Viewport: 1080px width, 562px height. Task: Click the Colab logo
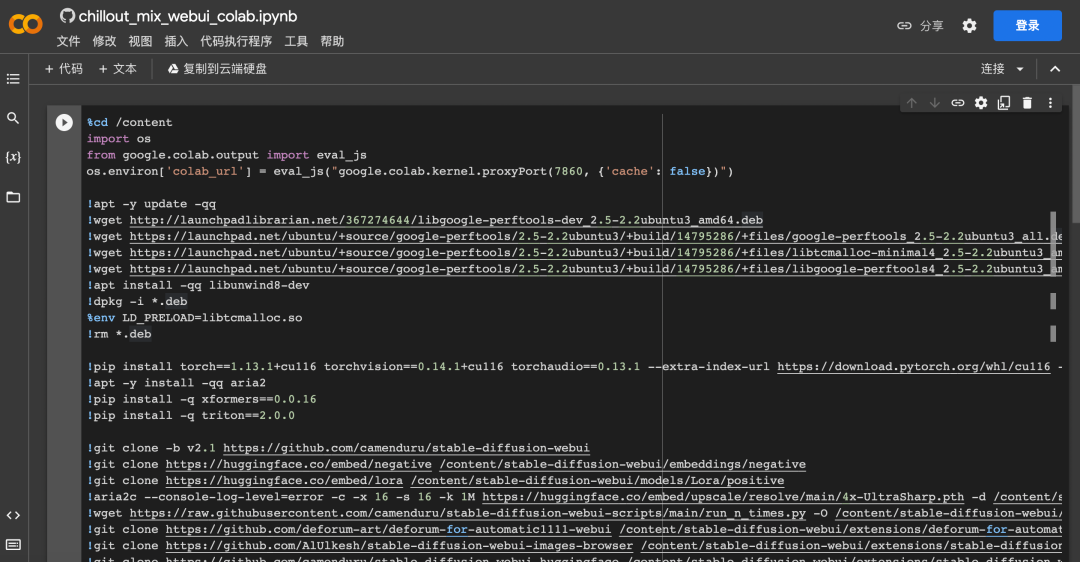[x=25, y=25]
